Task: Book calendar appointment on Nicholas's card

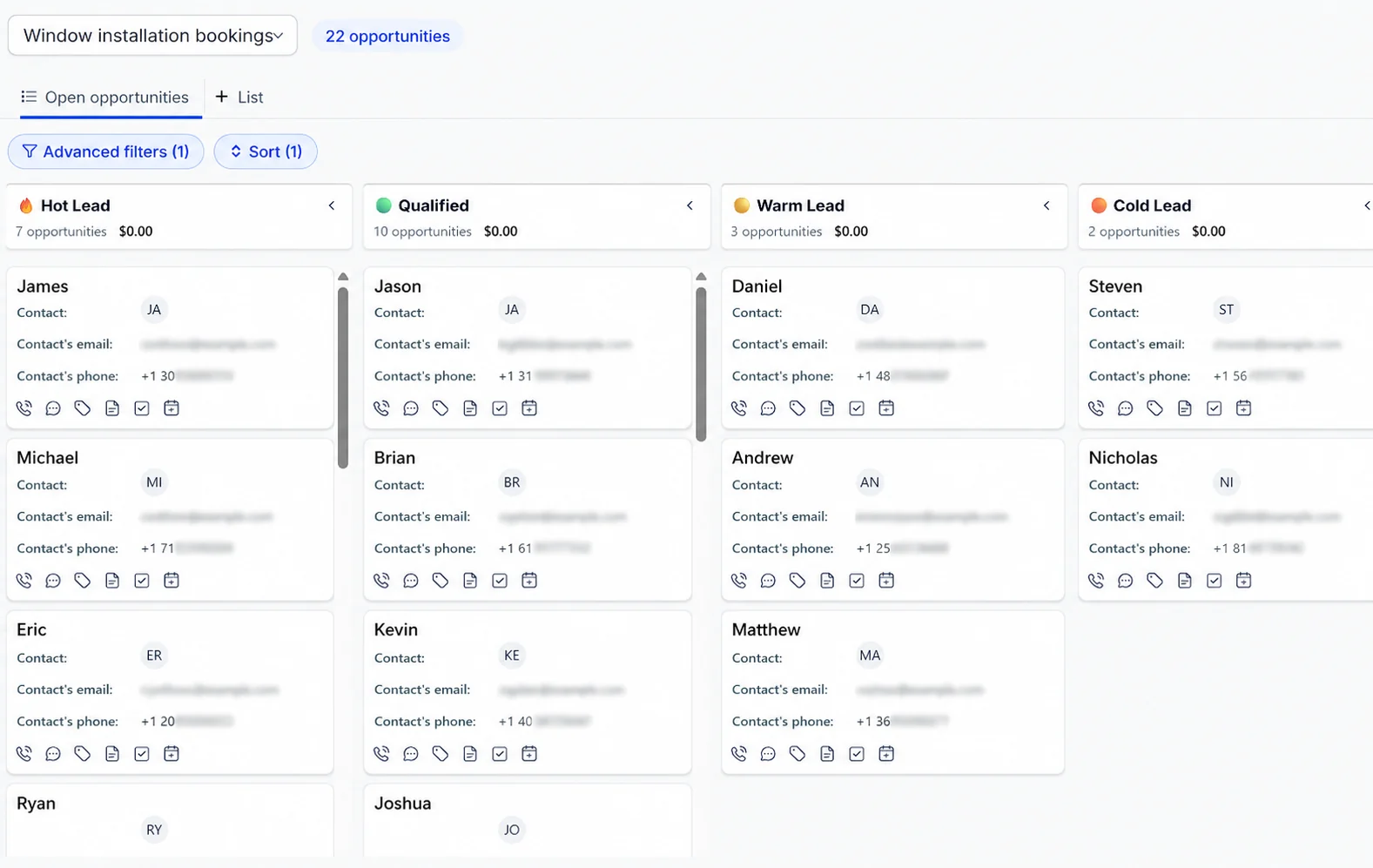Action: point(1243,581)
